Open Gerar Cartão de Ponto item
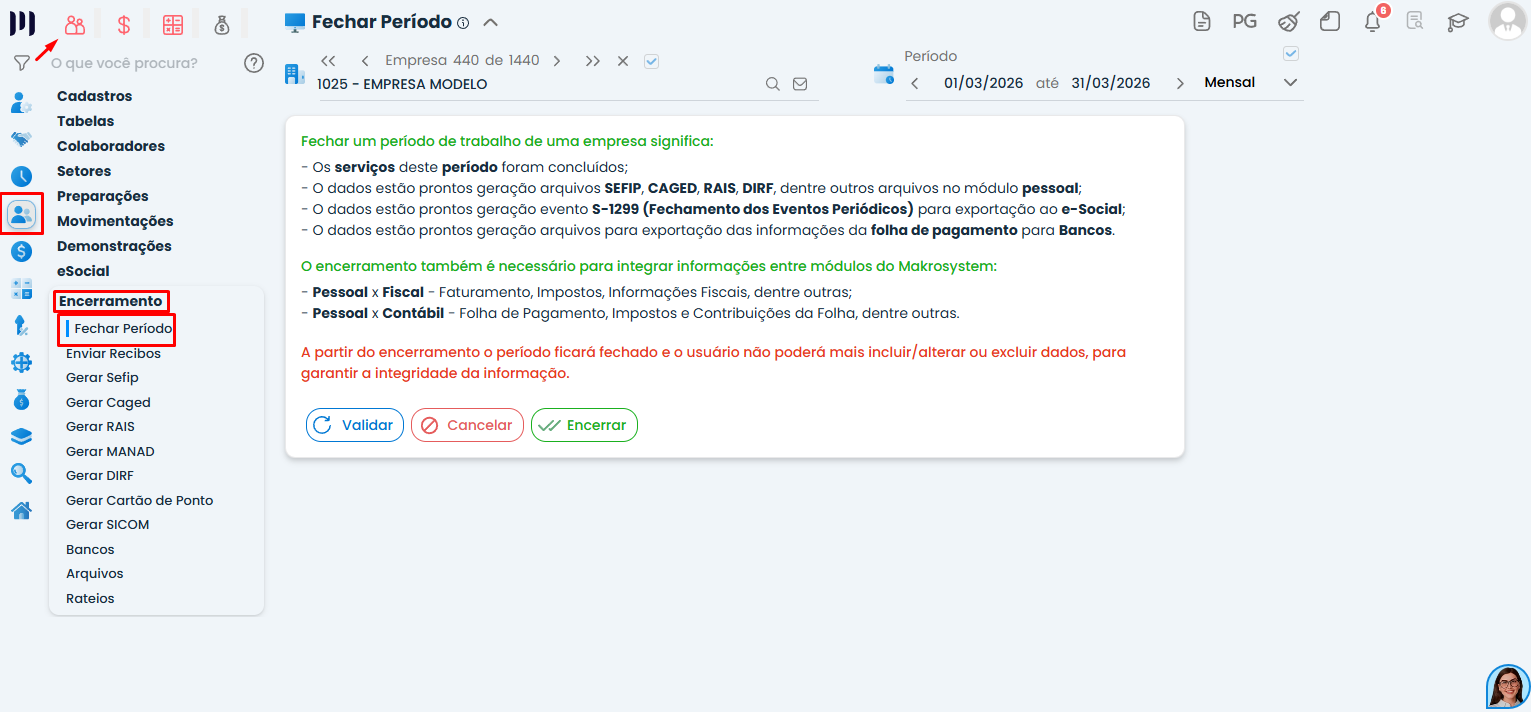 tap(139, 500)
